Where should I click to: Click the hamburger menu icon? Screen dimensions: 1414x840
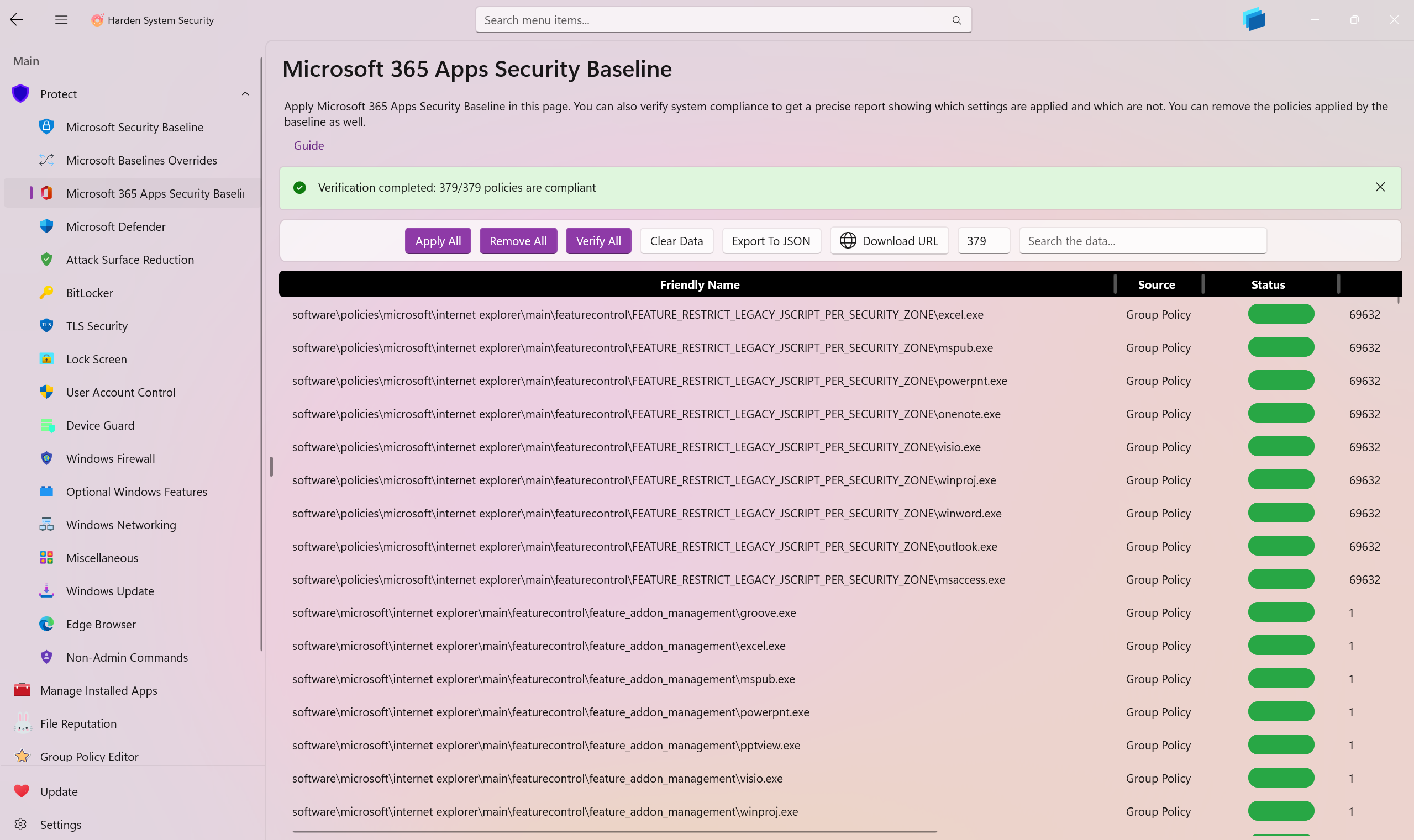click(x=61, y=20)
